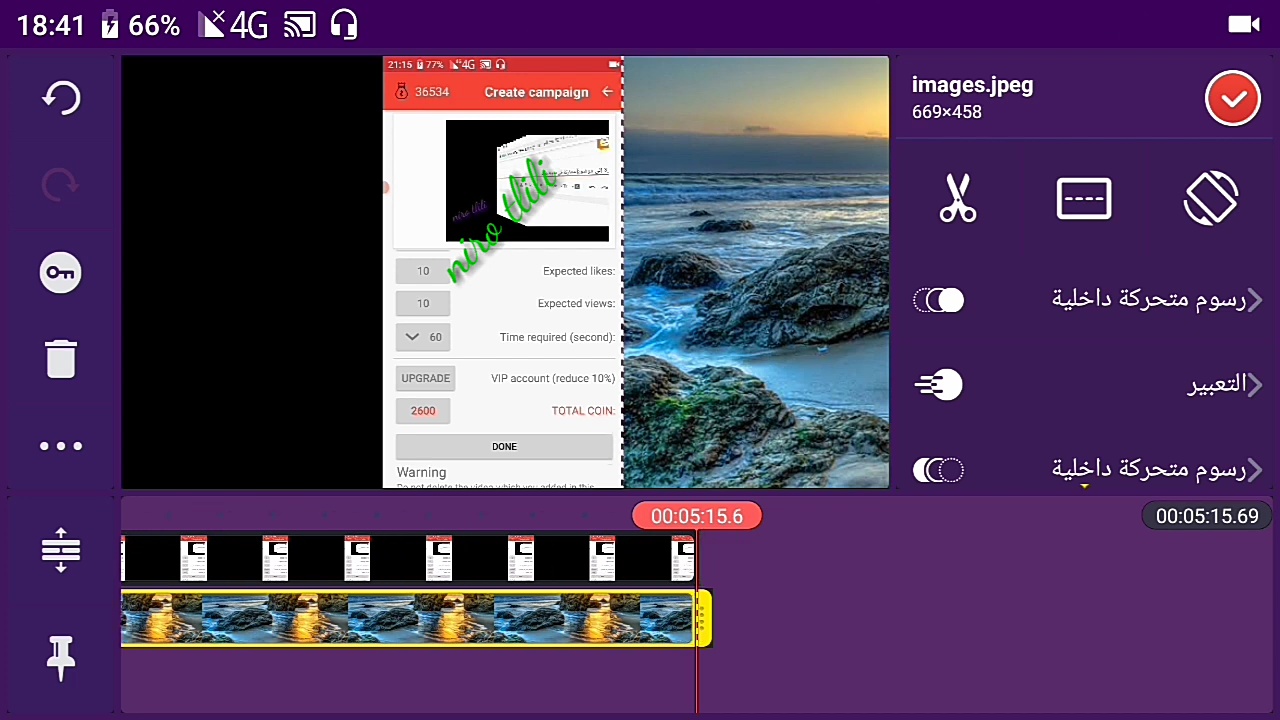Tap the greyed redo arrow
The width and height of the screenshot is (1280, 720).
(61, 185)
